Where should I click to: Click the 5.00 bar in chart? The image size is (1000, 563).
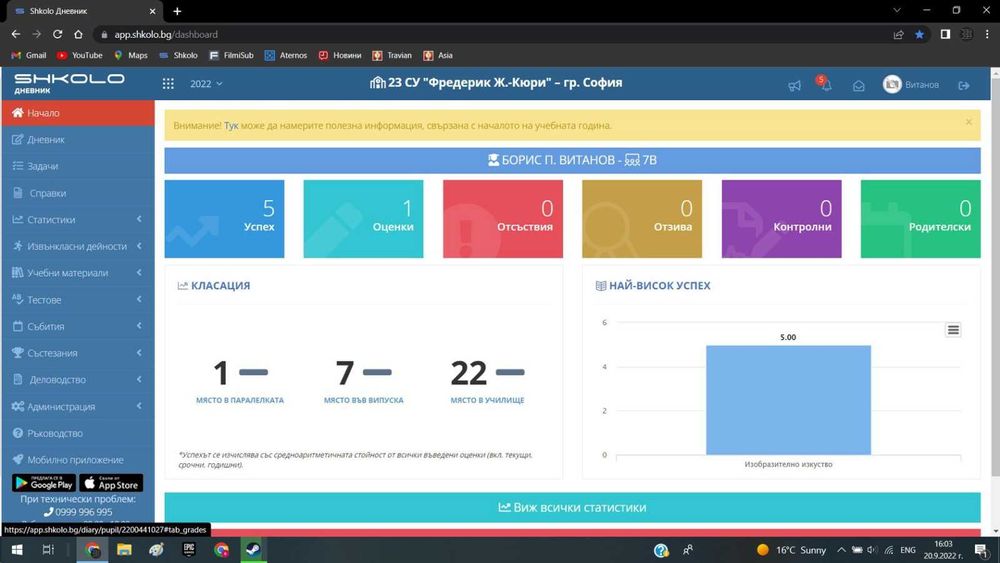(x=788, y=400)
